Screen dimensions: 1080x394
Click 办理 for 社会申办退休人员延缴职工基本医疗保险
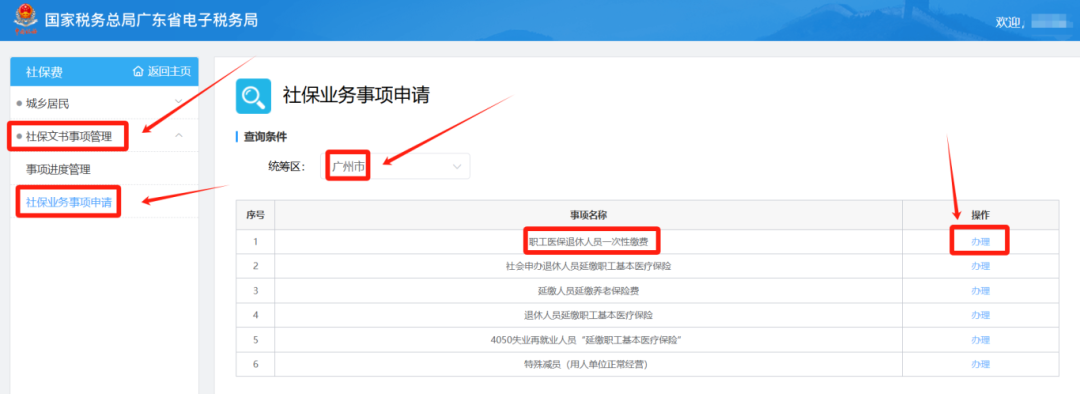click(x=980, y=266)
